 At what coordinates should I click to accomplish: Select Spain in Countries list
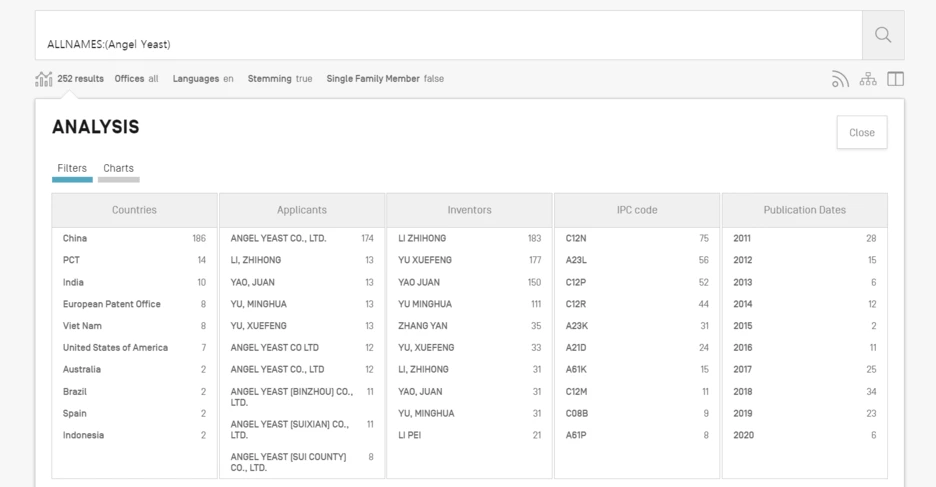pyautogui.click(x=134, y=413)
